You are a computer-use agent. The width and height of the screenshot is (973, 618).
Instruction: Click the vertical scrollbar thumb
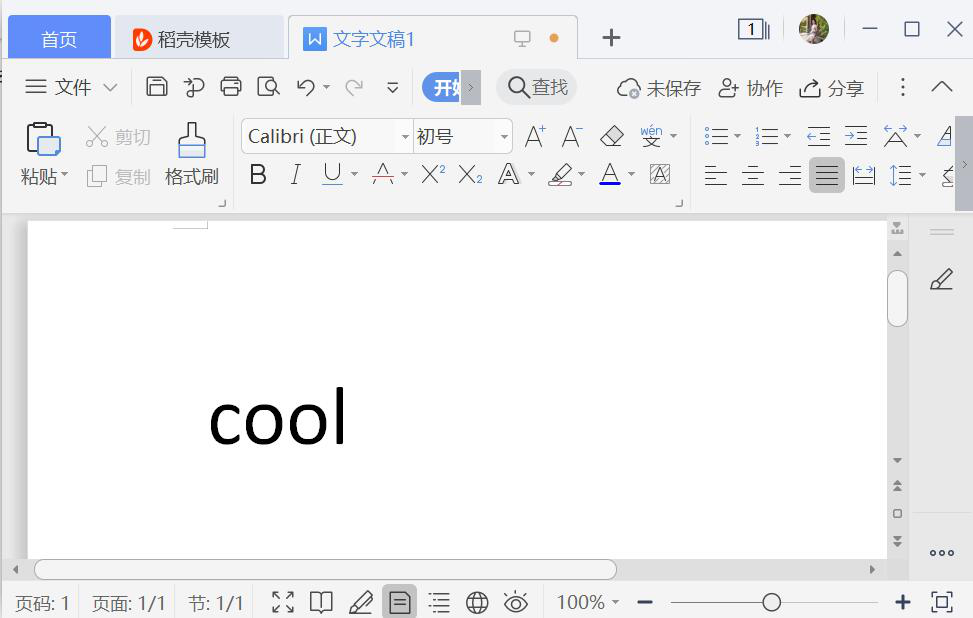pos(897,298)
